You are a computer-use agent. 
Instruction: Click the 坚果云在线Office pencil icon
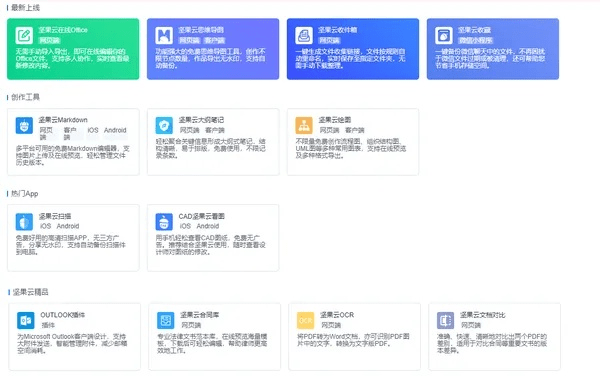(x=24, y=36)
